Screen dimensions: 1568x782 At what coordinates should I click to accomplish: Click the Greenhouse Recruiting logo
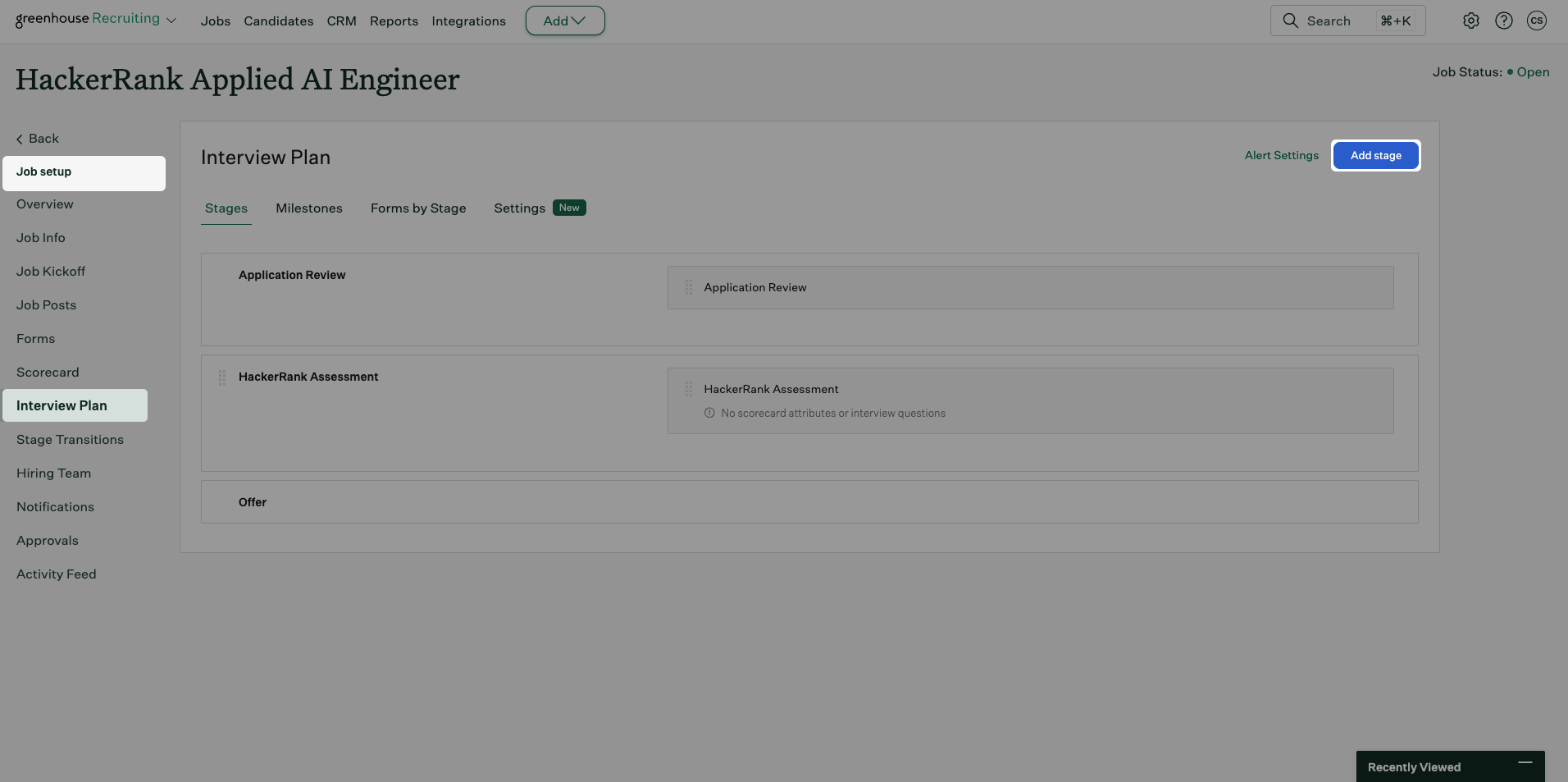click(88, 19)
